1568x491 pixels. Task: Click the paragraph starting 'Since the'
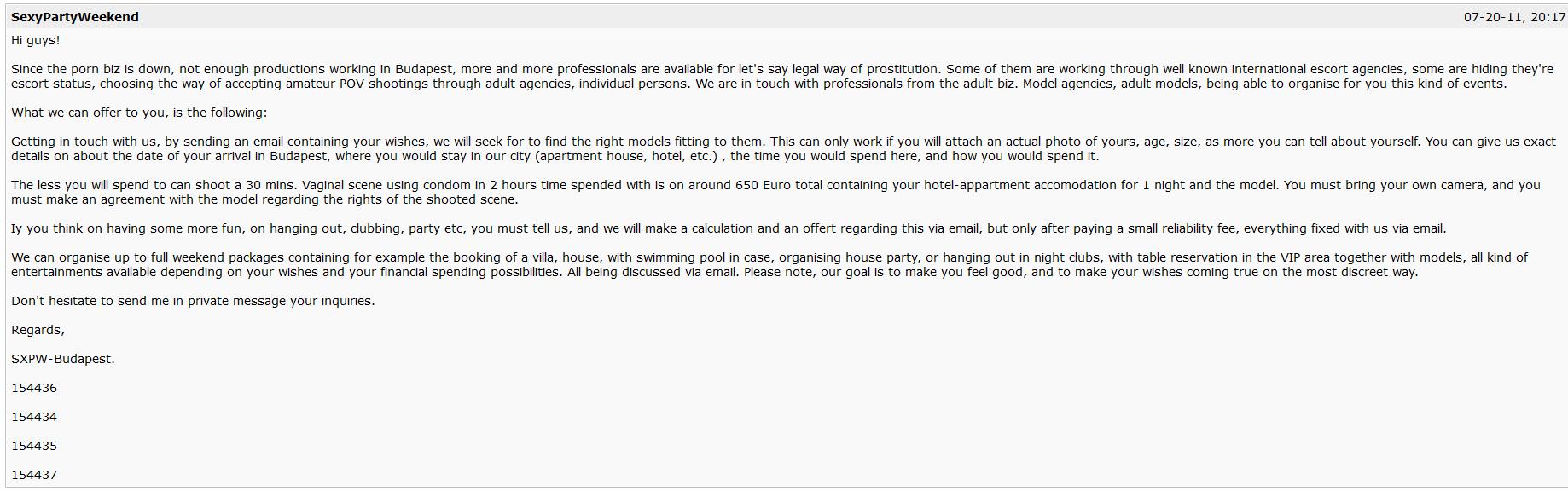[x=512, y=76]
